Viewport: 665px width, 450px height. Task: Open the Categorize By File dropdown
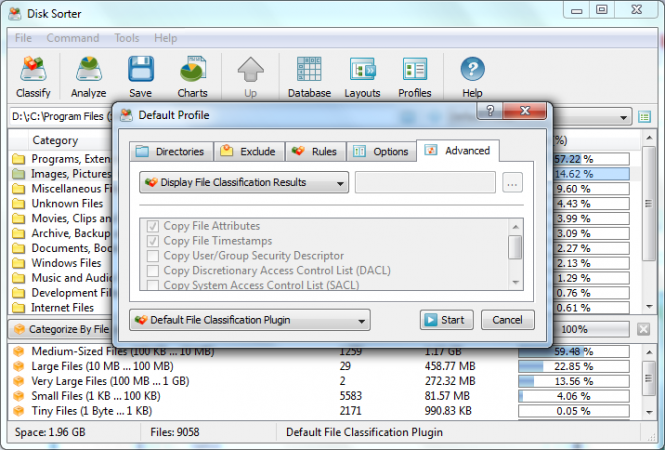[x=59, y=329]
